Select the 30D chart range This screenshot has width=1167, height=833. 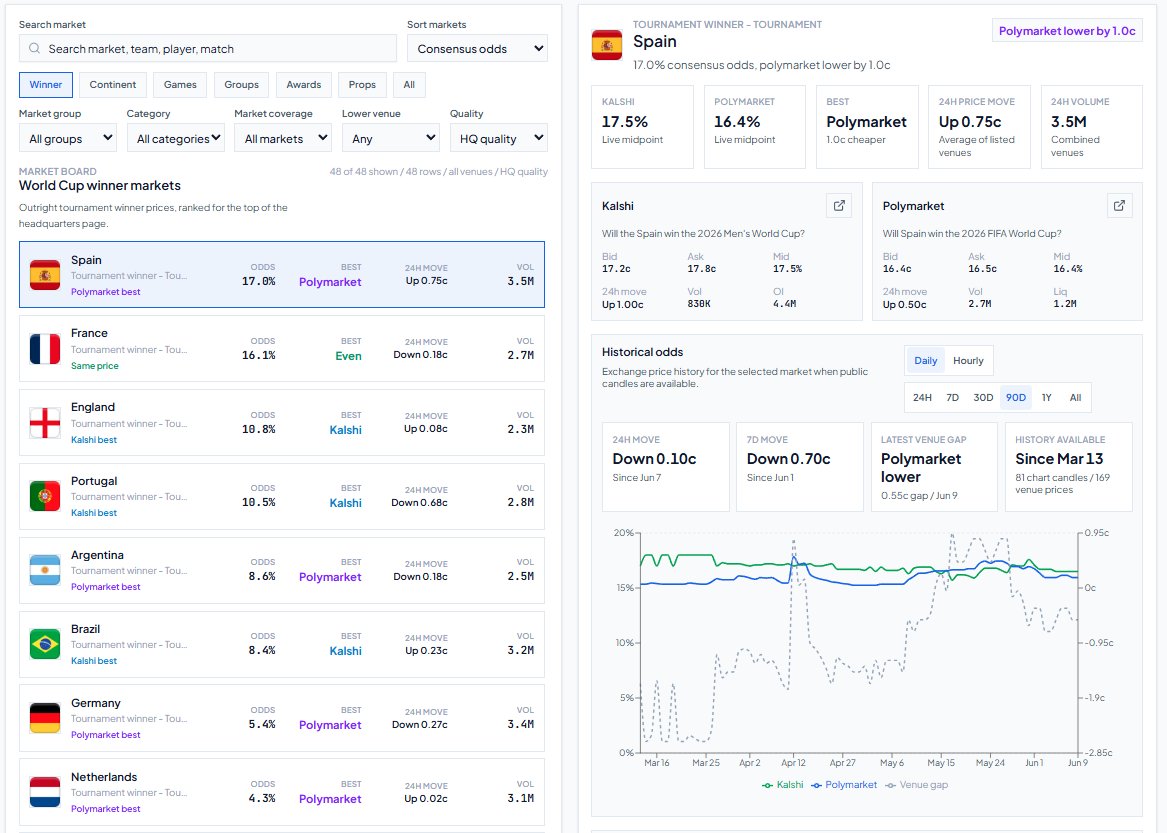(983, 398)
